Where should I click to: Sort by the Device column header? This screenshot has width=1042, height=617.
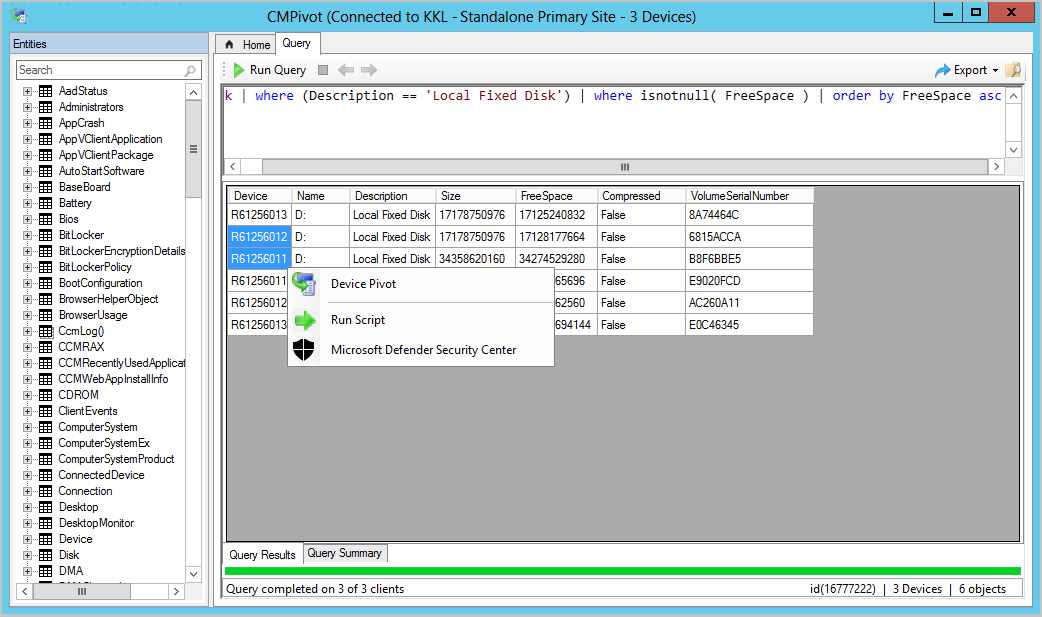[259, 195]
